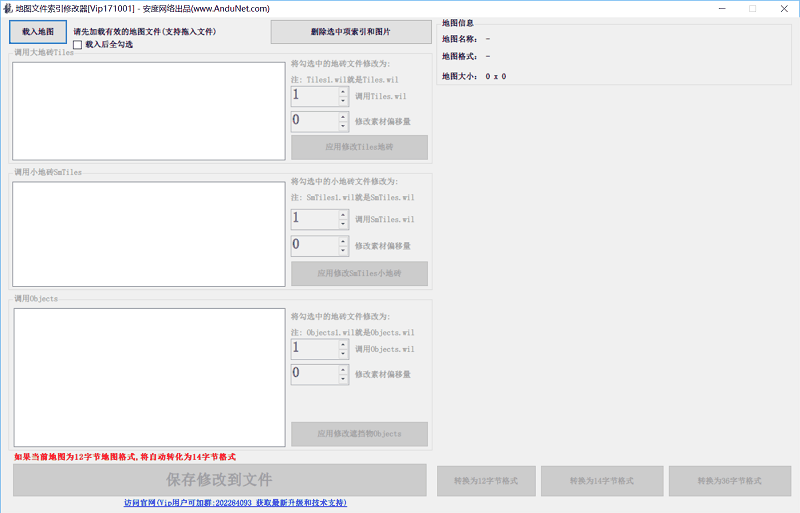The height and width of the screenshot is (513, 800).
Task: Click inside the 调用大地砖Tiles list box
Action: 149,111
